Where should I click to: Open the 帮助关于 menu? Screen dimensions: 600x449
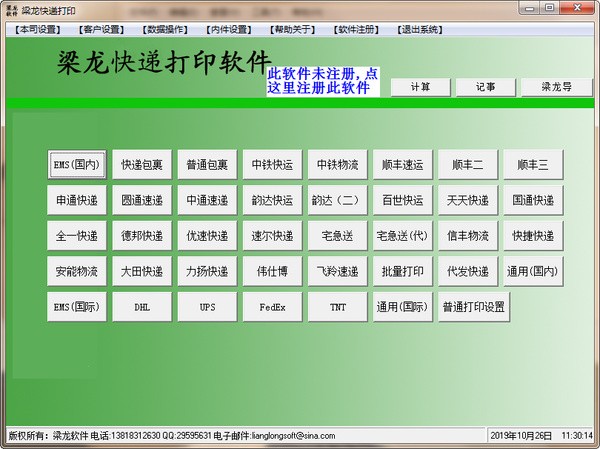292,29
